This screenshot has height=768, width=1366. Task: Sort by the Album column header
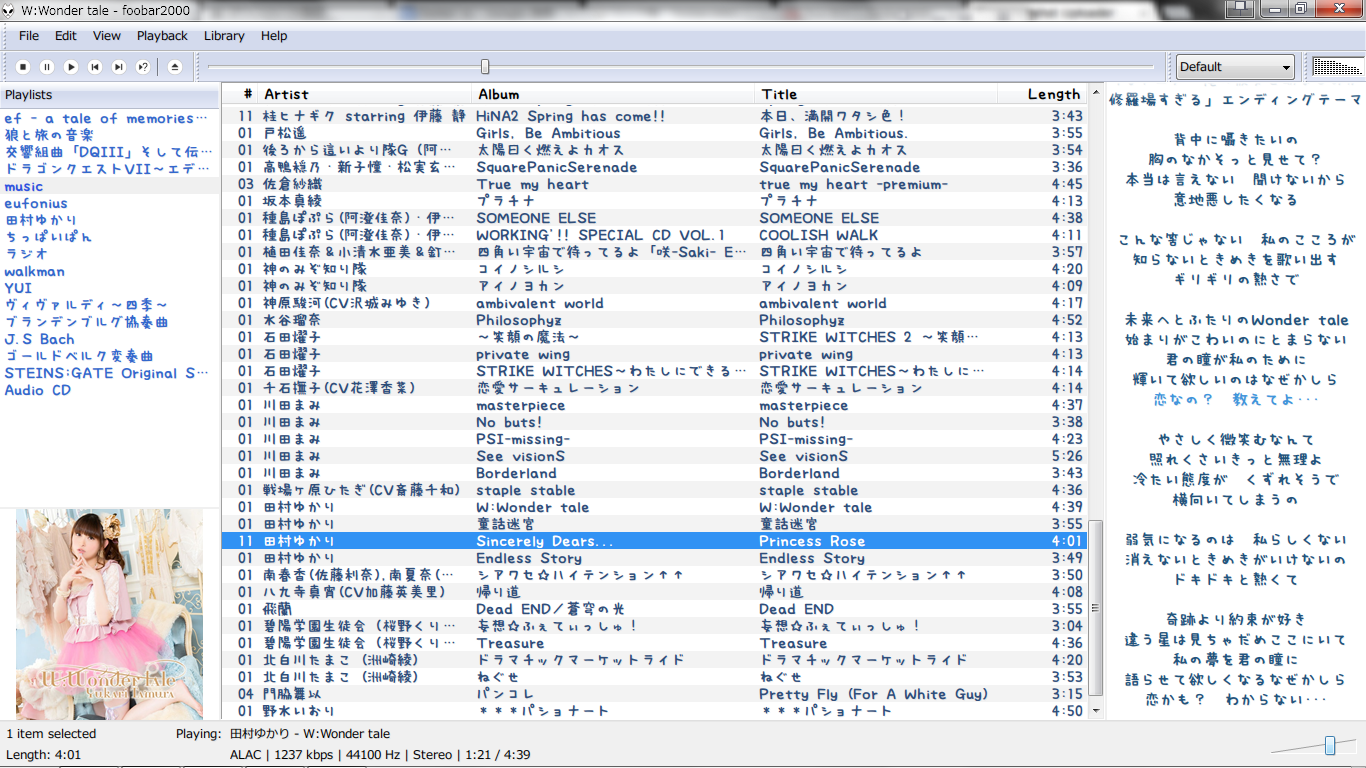click(613, 94)
